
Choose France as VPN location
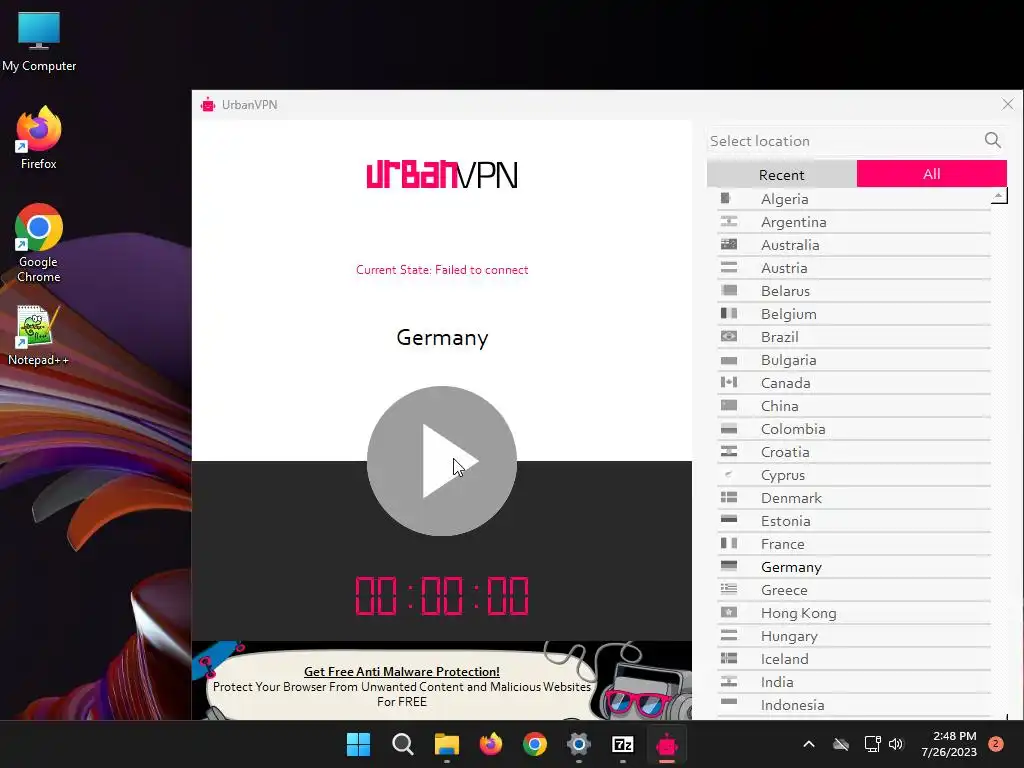click(x=854, y=544)
